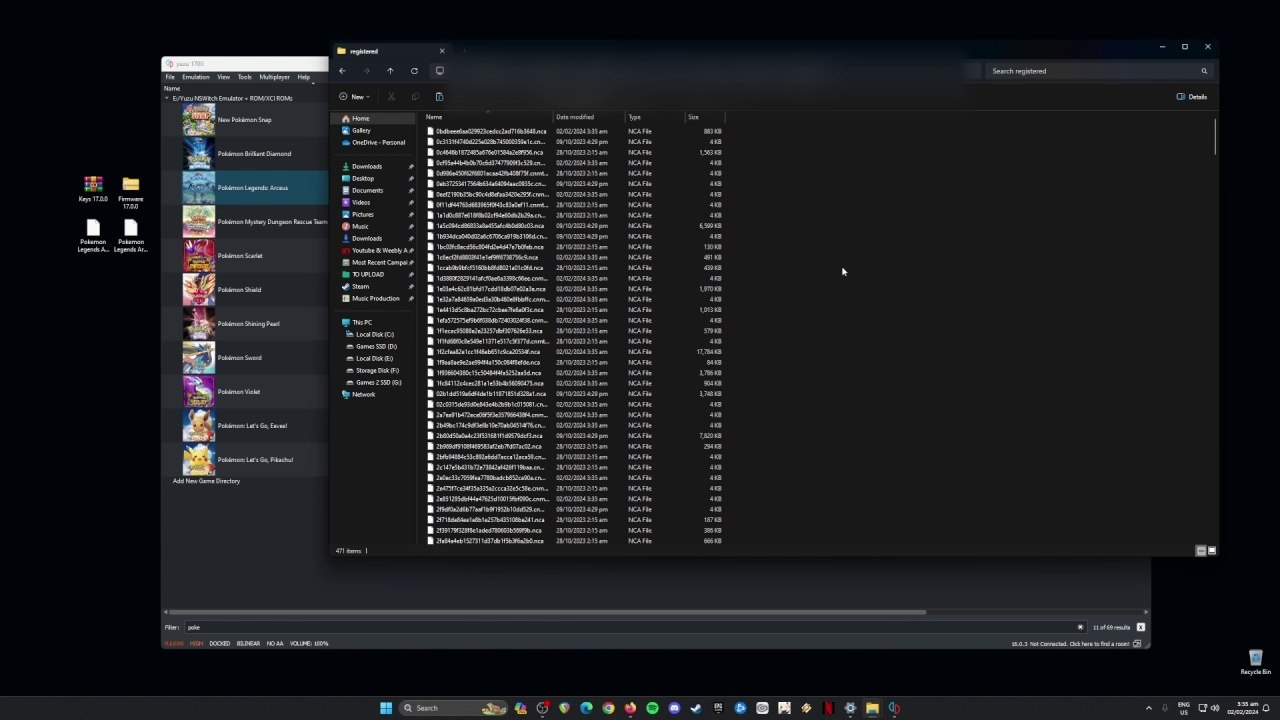Open the TO UPLOAD folder
This screenshot has height=720, width=1280.
tap(367, 274)
